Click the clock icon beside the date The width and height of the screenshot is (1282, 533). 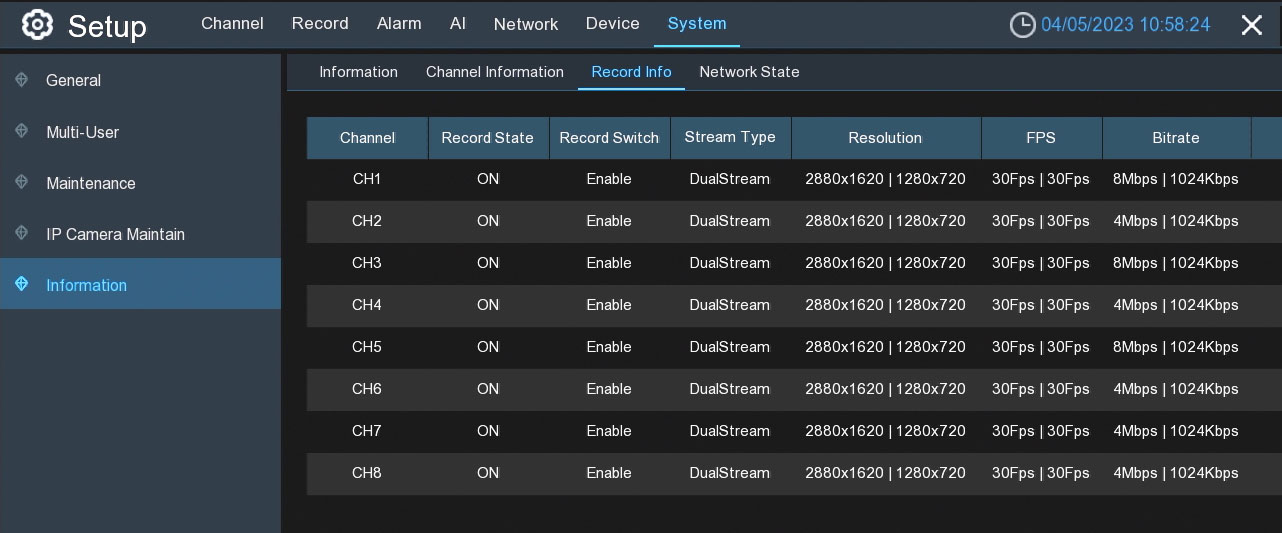[x=1022, y=25]
